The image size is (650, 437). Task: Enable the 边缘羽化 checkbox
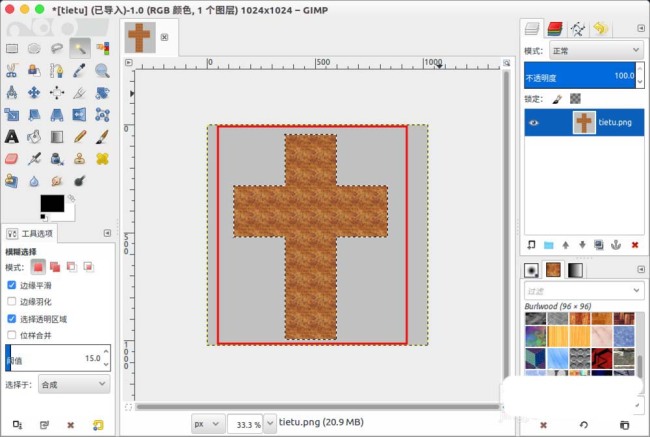12,301
